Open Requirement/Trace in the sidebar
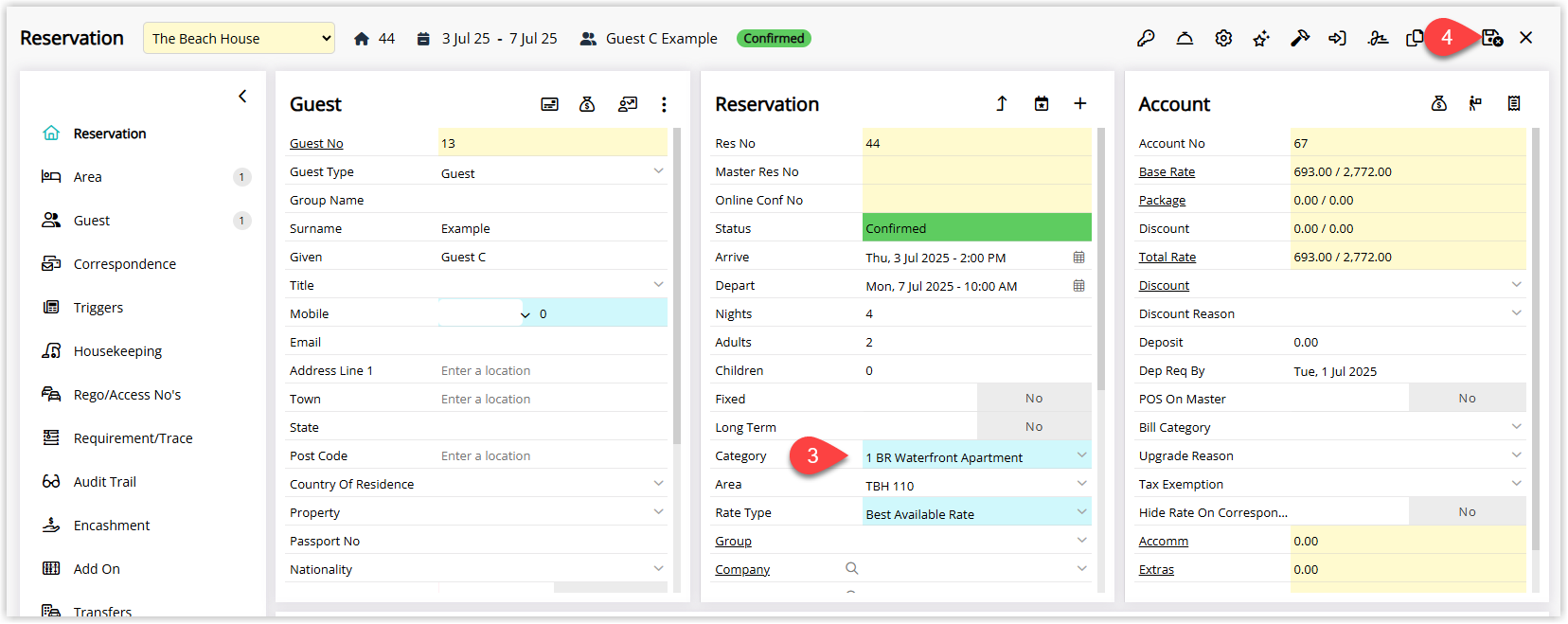This screenshot has height=624, width=1568. tap(133, 438)
